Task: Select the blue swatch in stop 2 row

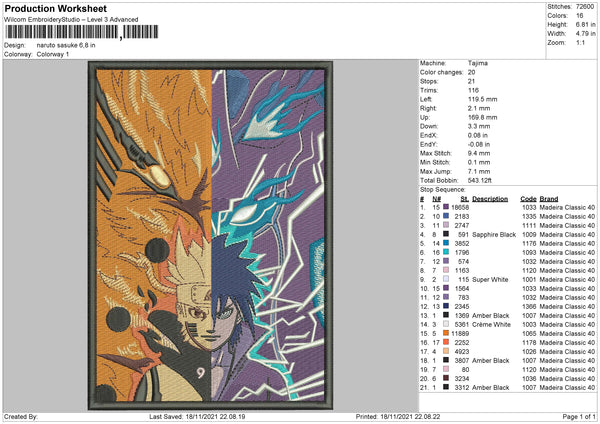Action: pyautogui.click(x=446, y=216)
